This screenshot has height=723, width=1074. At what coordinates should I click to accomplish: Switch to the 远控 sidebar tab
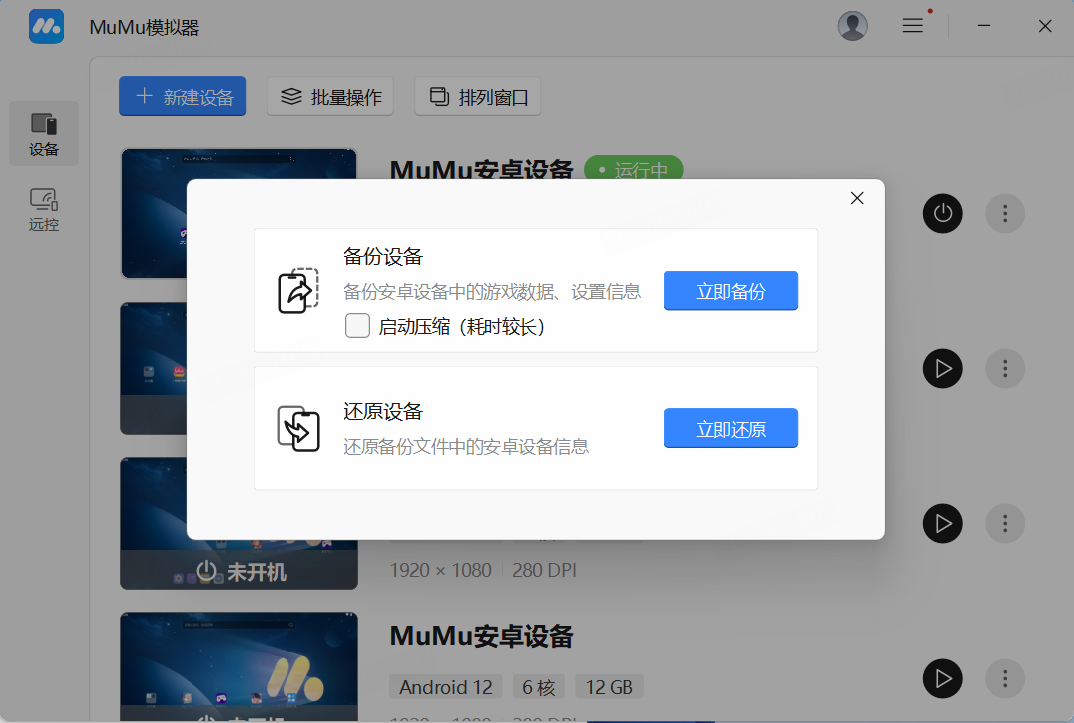(x=44, y=209)
